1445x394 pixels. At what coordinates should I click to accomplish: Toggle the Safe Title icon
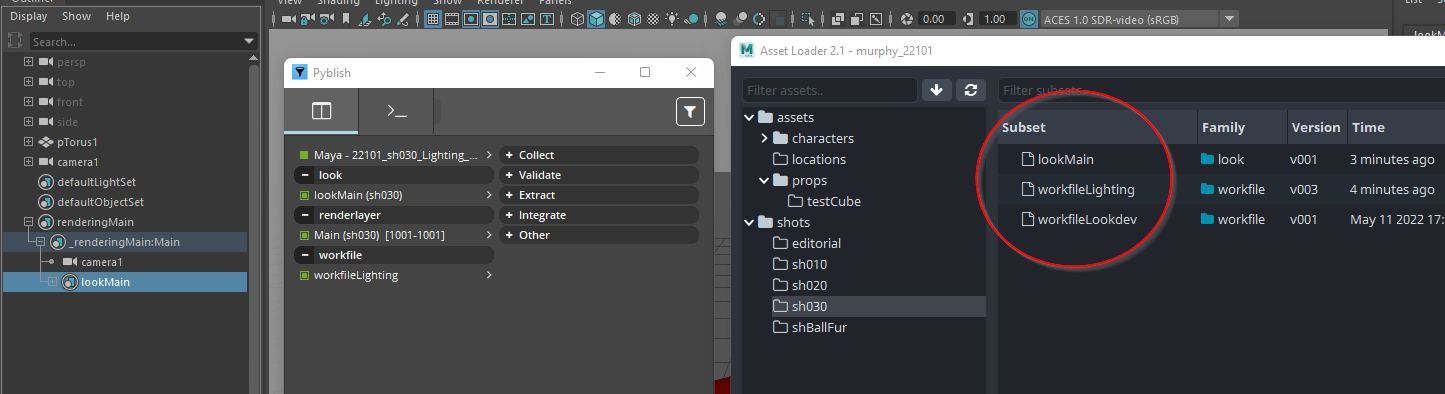point(547,19)
